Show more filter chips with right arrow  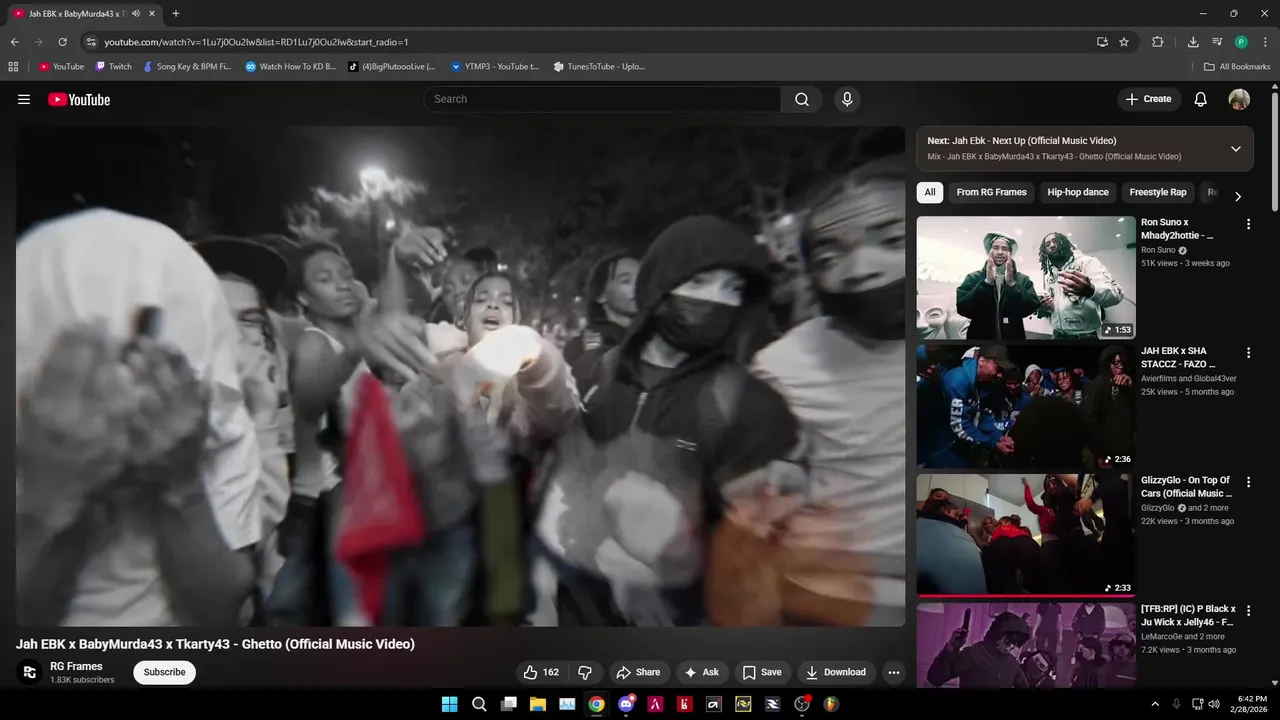click(1238, 196)
